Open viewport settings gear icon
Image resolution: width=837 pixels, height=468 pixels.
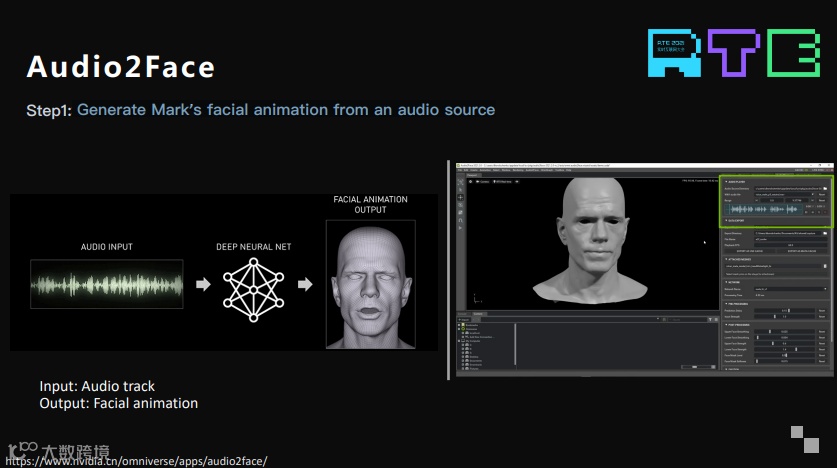pyautogui.click(x=470, y=181)
